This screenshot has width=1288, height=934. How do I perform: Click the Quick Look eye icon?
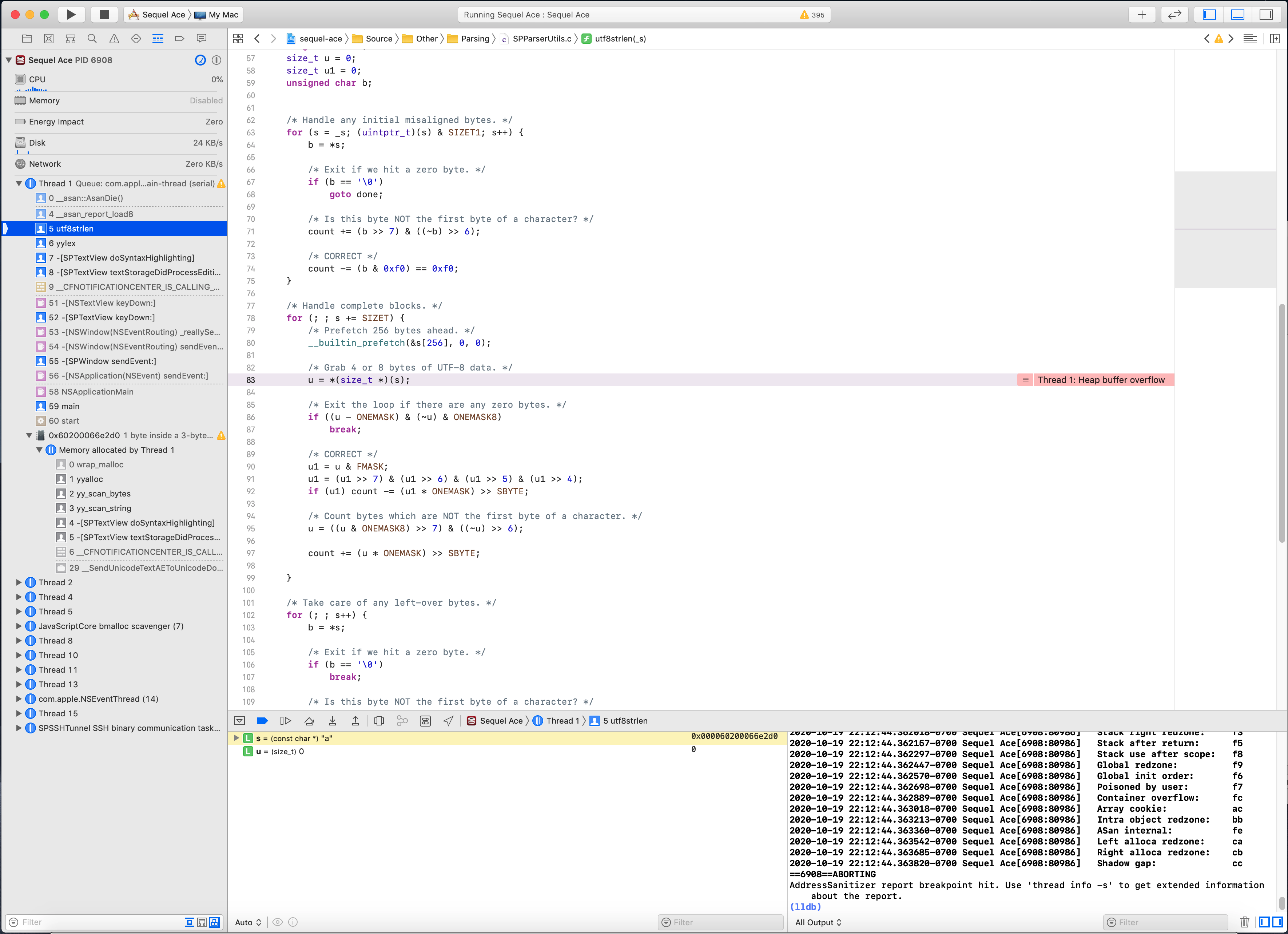tap(278, 922)
